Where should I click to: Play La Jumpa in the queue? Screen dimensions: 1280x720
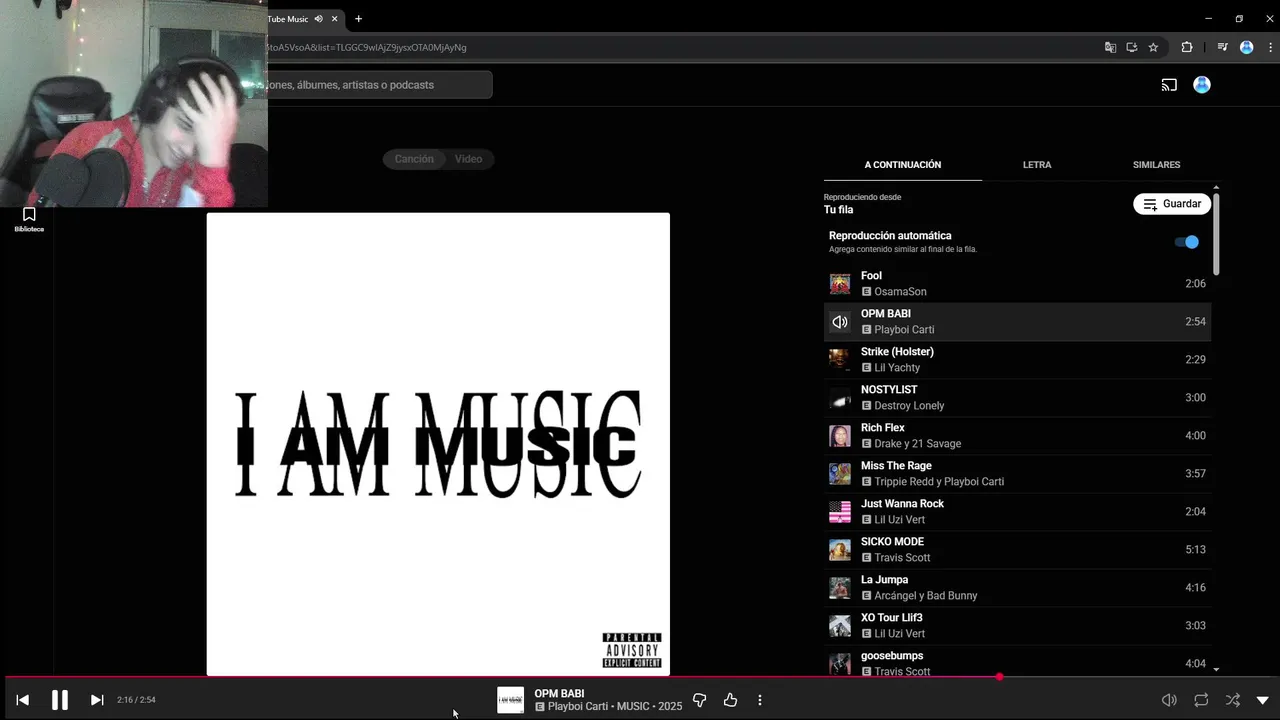pyautogui.click(x=1017, y=588)
